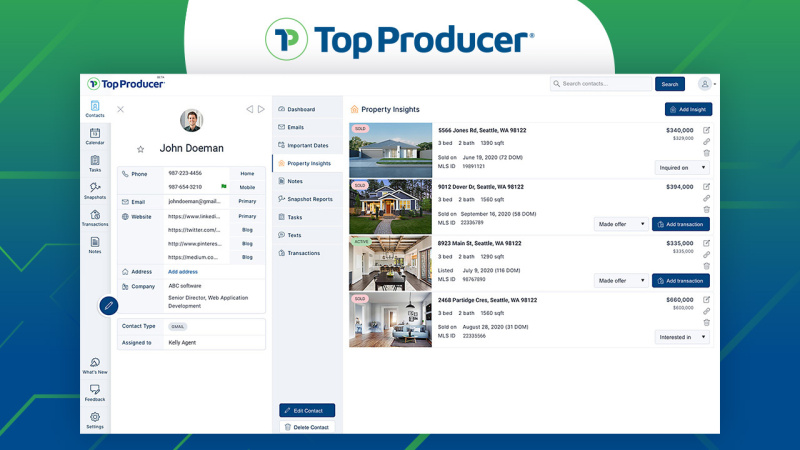Viewport: 800px width, 450px height.
Task: Open the Notes tab in contact menu
Action: pos(307,181)
